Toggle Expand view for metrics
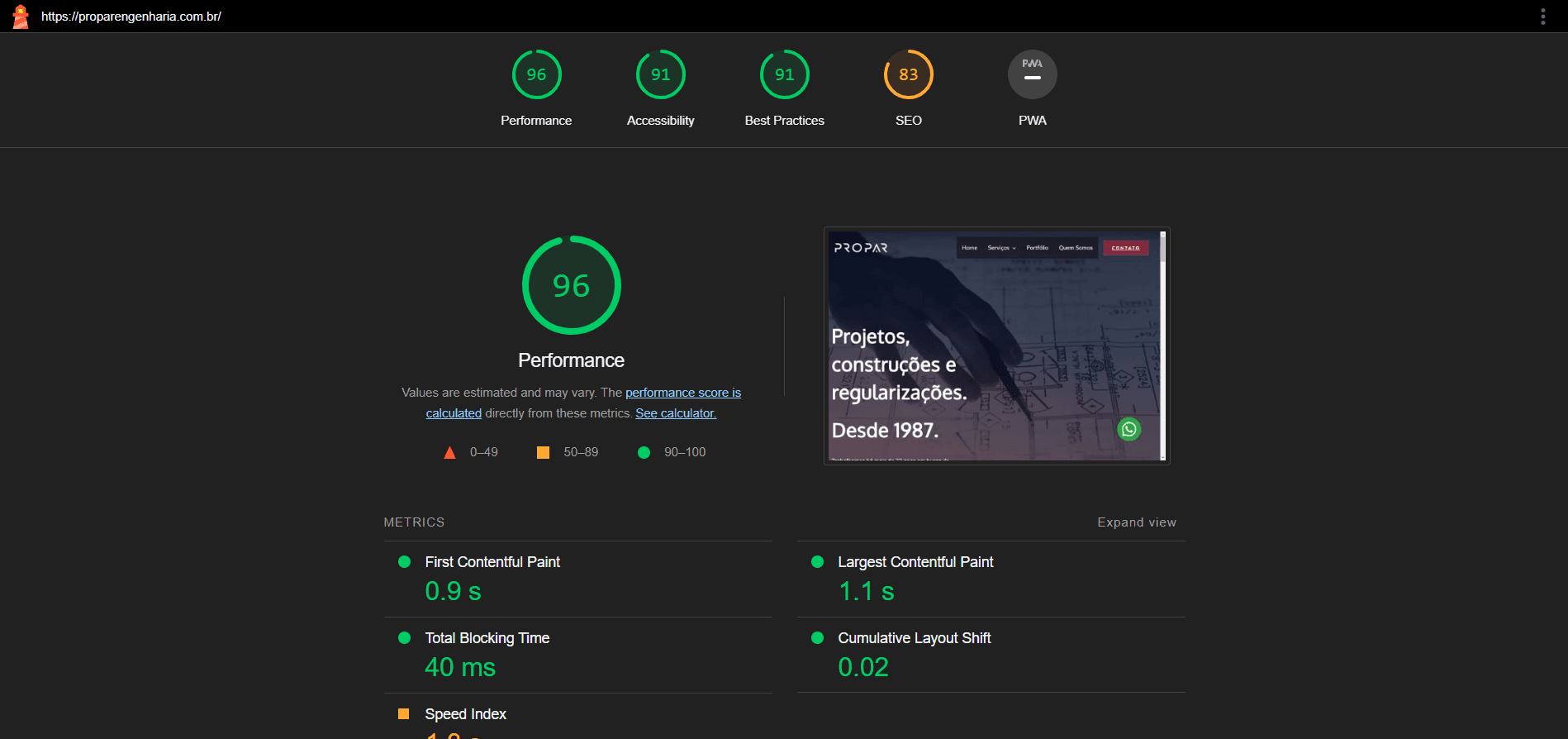 click(x=1136, y=522)
